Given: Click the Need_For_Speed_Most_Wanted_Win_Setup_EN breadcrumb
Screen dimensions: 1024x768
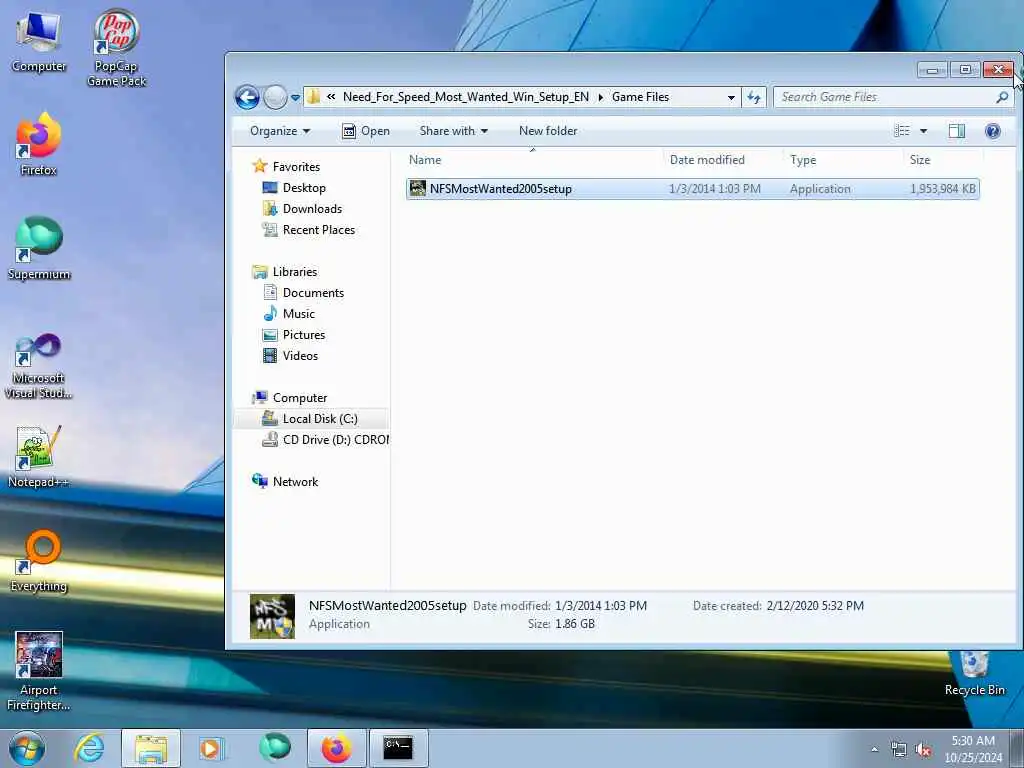Looking at the screenshot, I should click(x=466, y=97).
